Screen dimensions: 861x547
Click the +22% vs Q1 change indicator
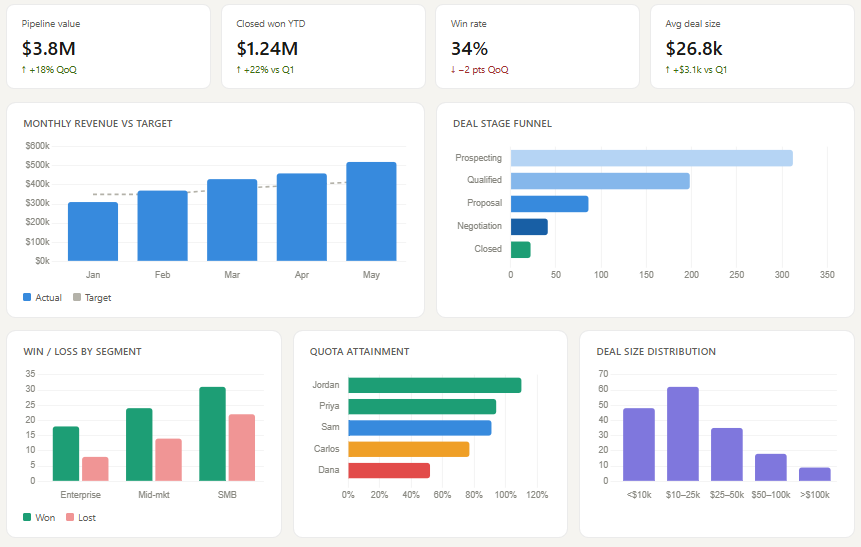[265, 70]
